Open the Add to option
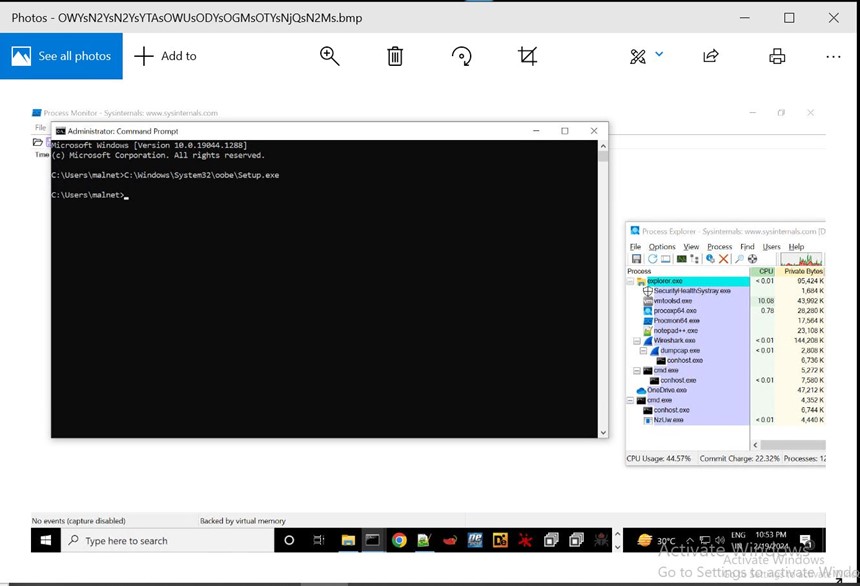860x586 pixels. tap(166, 56)
